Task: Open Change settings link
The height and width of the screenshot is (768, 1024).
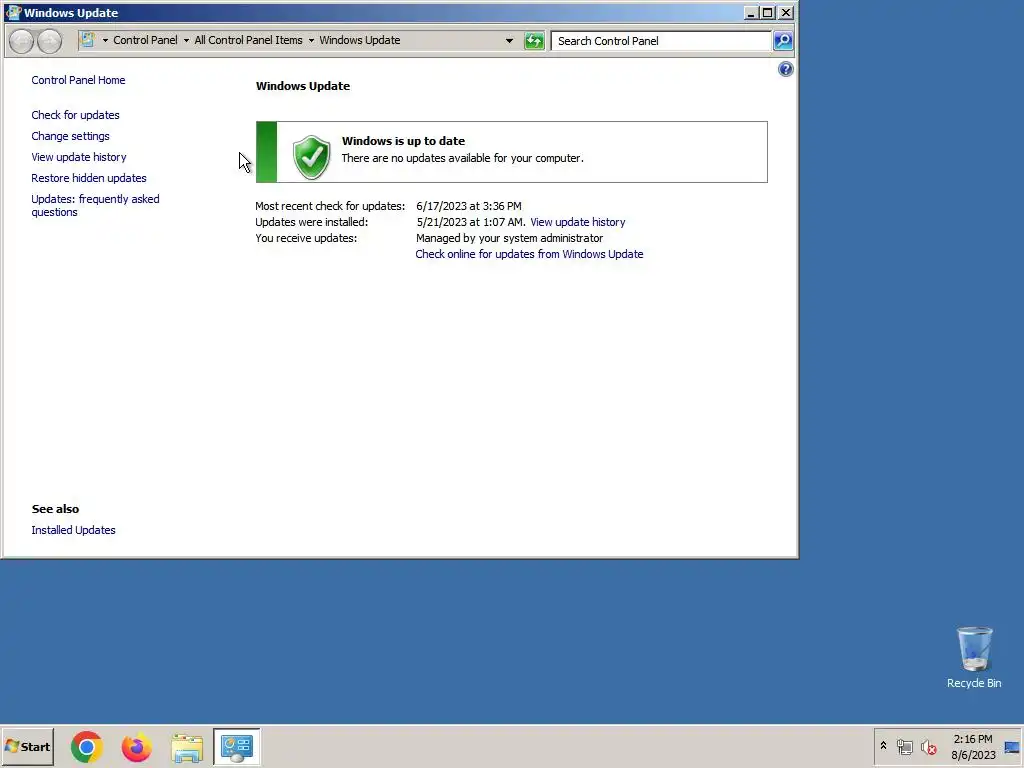Action: pos(71,136)
